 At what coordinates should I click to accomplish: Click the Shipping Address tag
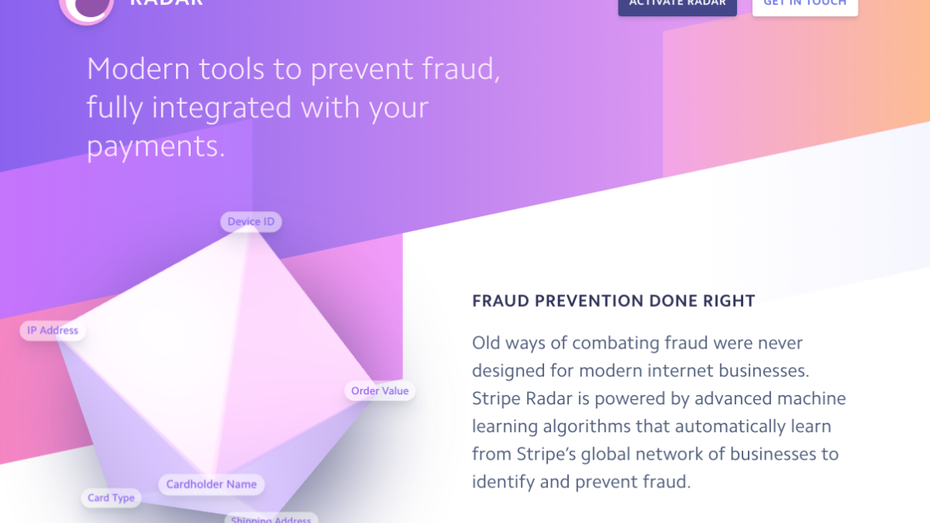[x=271, y=518]
